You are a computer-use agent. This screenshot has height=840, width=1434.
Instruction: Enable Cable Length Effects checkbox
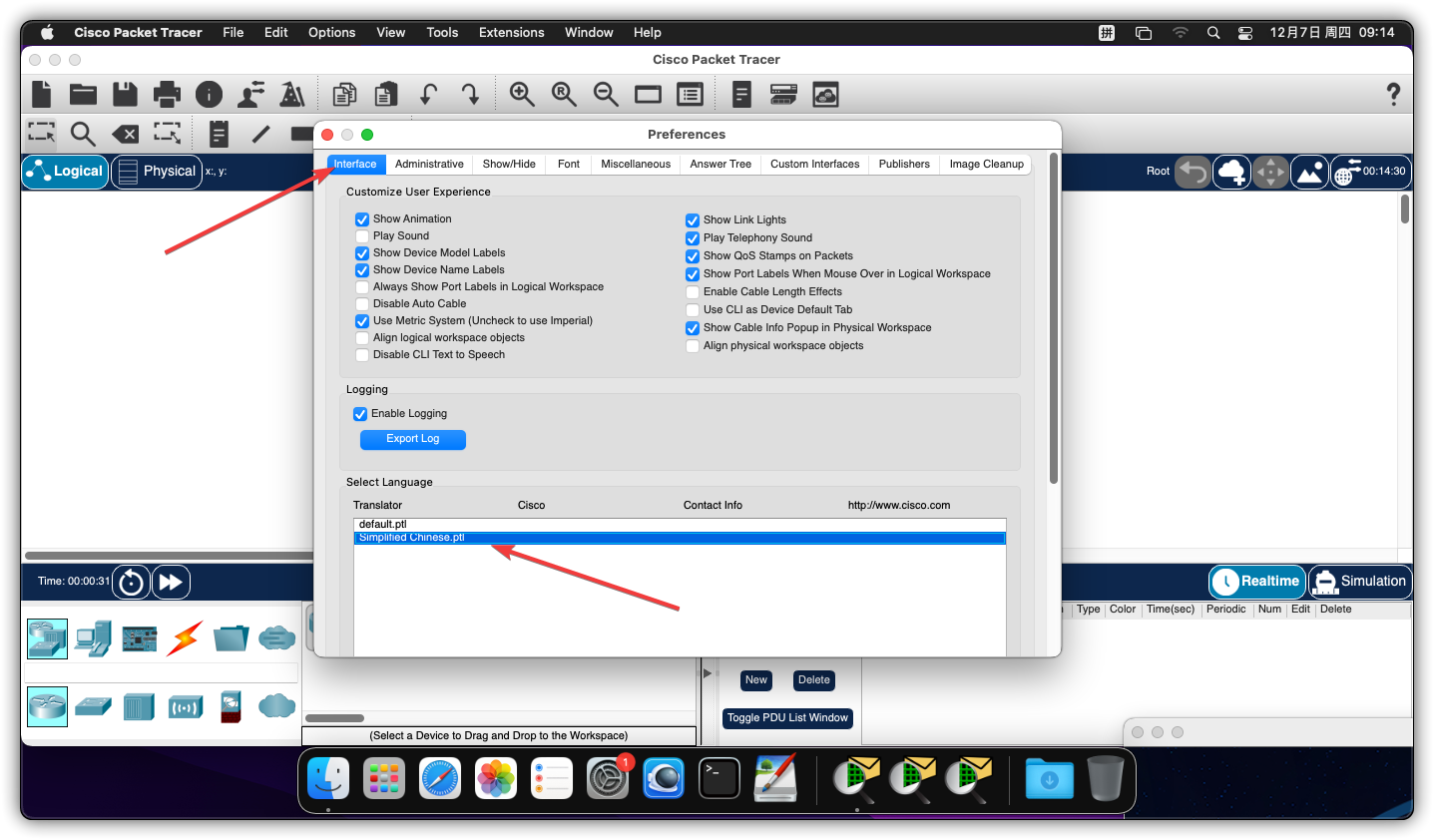pos(693,292)
